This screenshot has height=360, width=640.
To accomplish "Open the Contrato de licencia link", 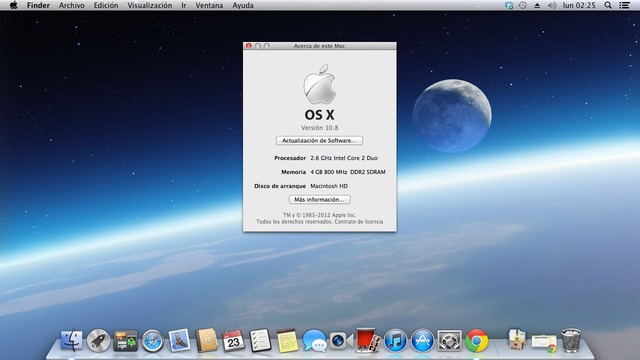I will point(359,222).
